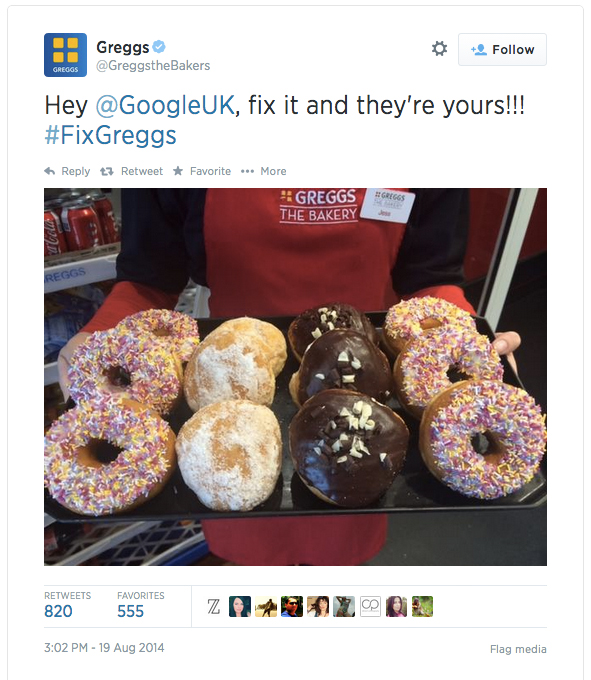Retweet this Greggs tweet
This screenshot has height=680, width=591.
coord(131,171)
